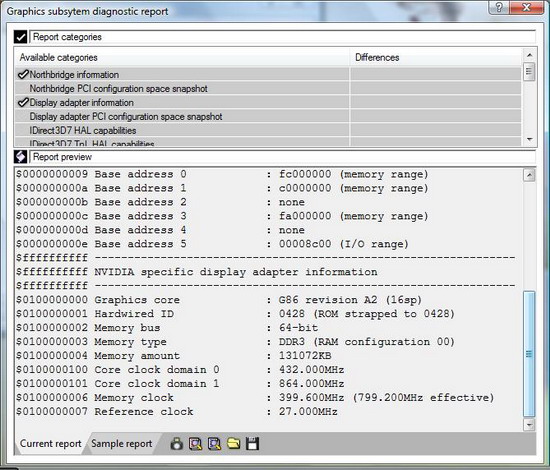Image resolution: width=550 pixels, height=470 pixels.
Task: Switch to the Sample report tab
Action: [x=122, y=444]
